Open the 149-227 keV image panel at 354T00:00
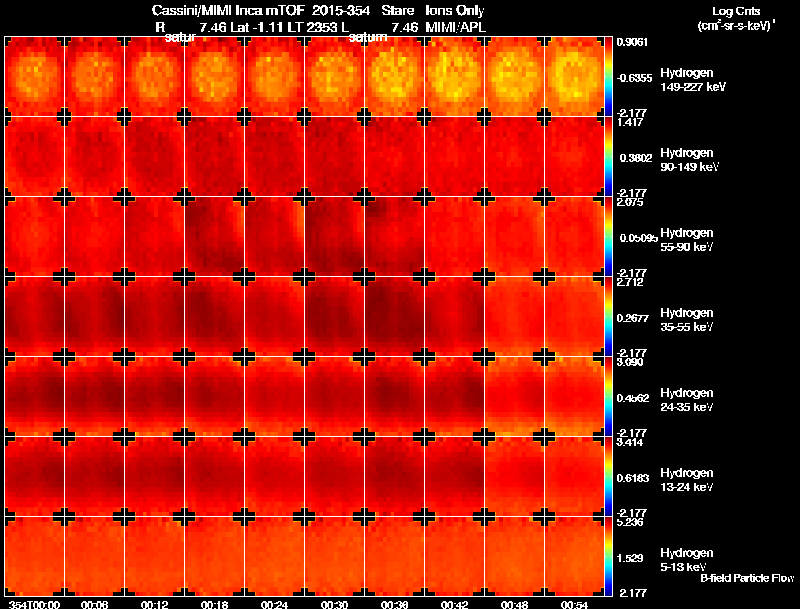The width and height of the screenshot is (800, 609). [34, 77]
